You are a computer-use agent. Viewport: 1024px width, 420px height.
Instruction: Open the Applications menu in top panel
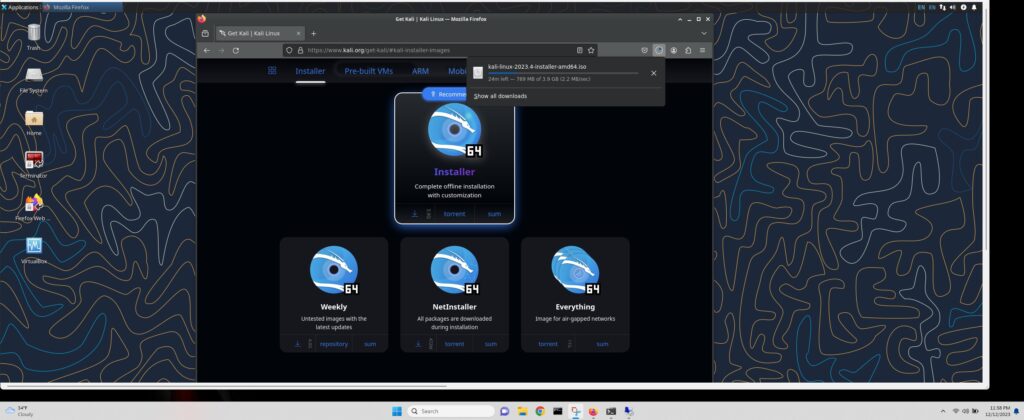[x=22, y=6]
